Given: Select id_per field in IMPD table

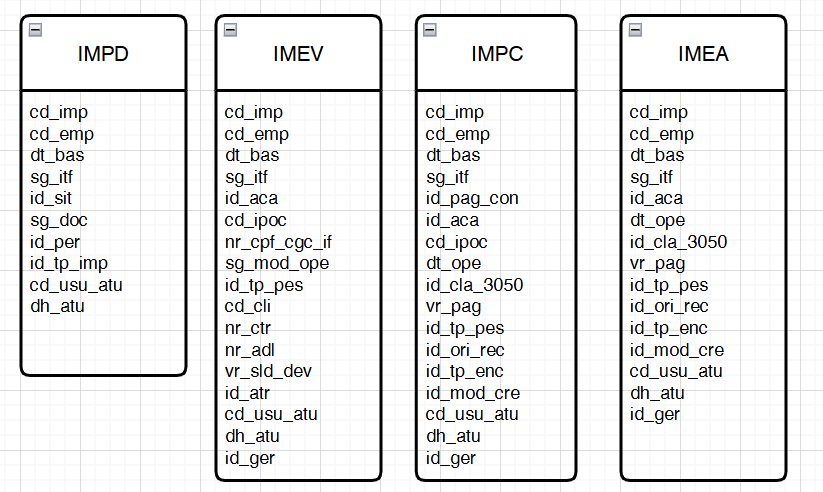Looking at the screenshot, I should point(54,242).
